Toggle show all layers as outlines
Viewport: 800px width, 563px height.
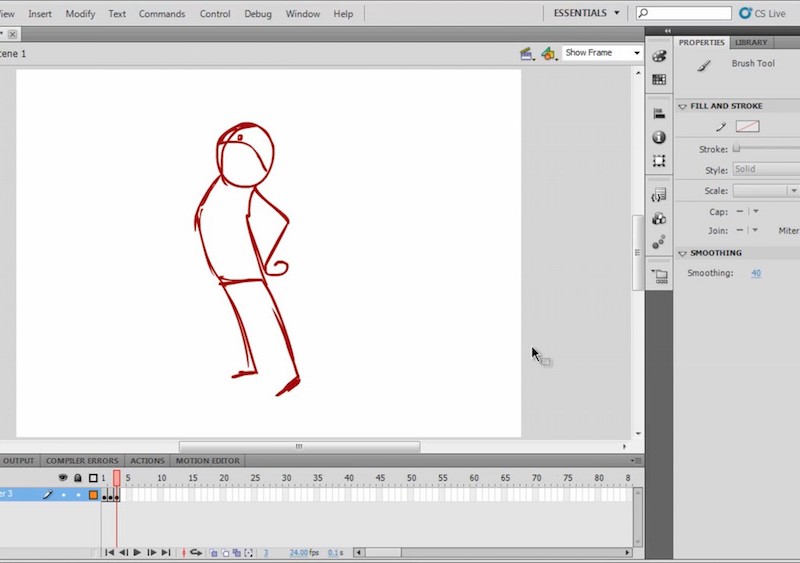click(93, 478)
